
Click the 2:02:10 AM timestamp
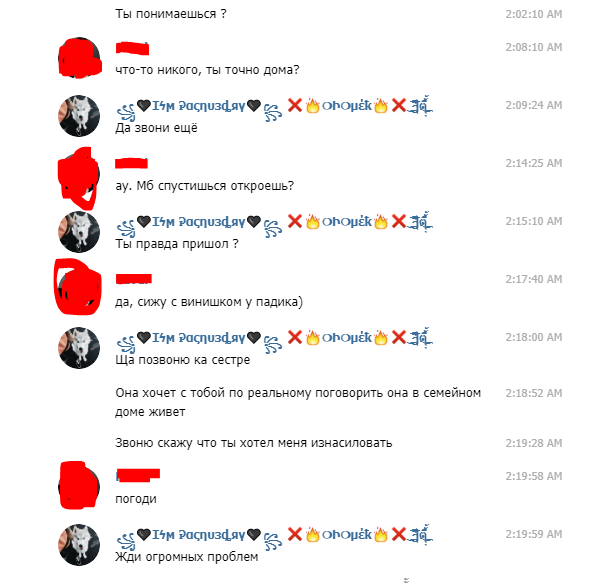point(533,14)
